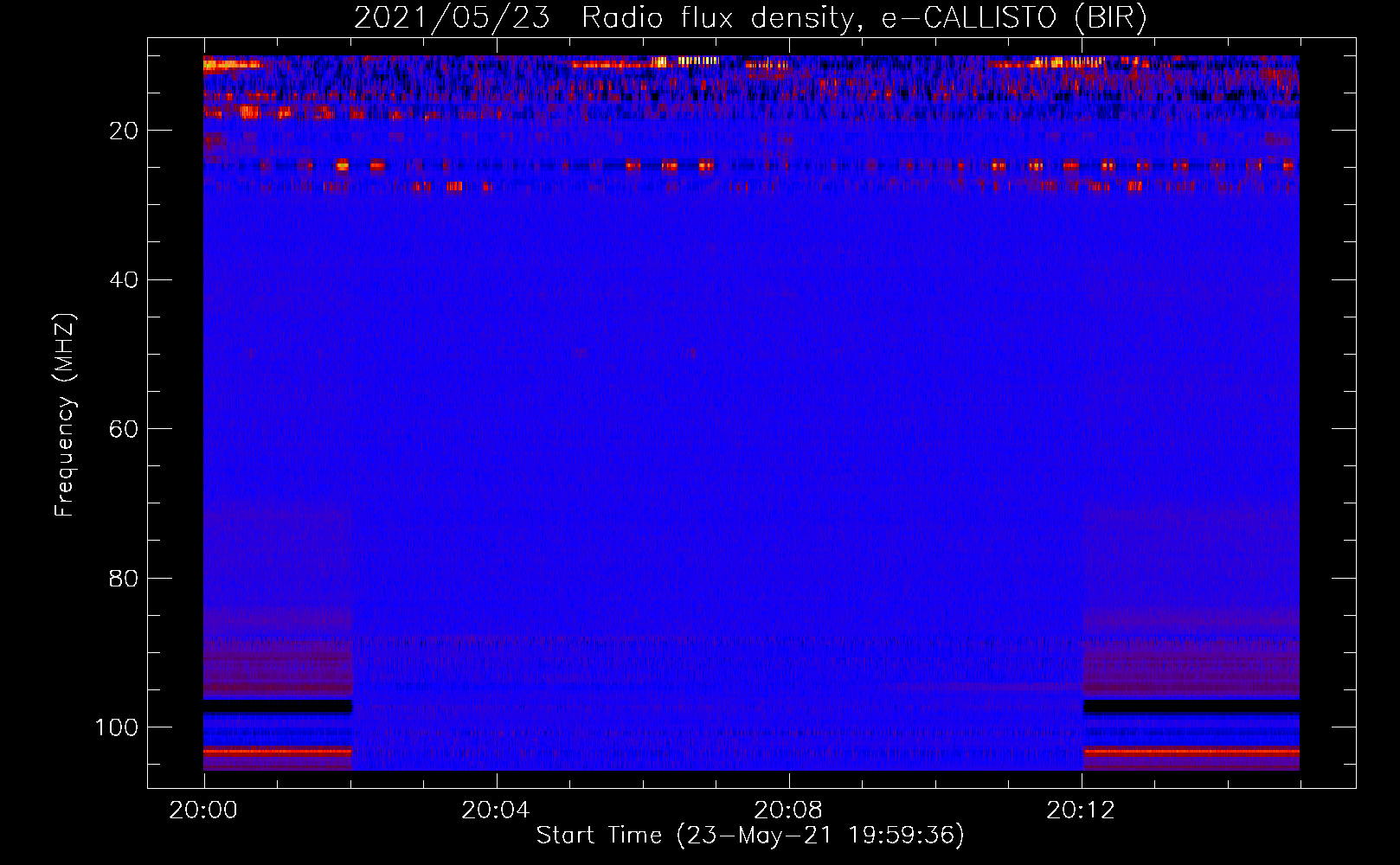Click the main spectrogram plot area
The height and width of the screenshot is (865, 1400).
(751, 413)
